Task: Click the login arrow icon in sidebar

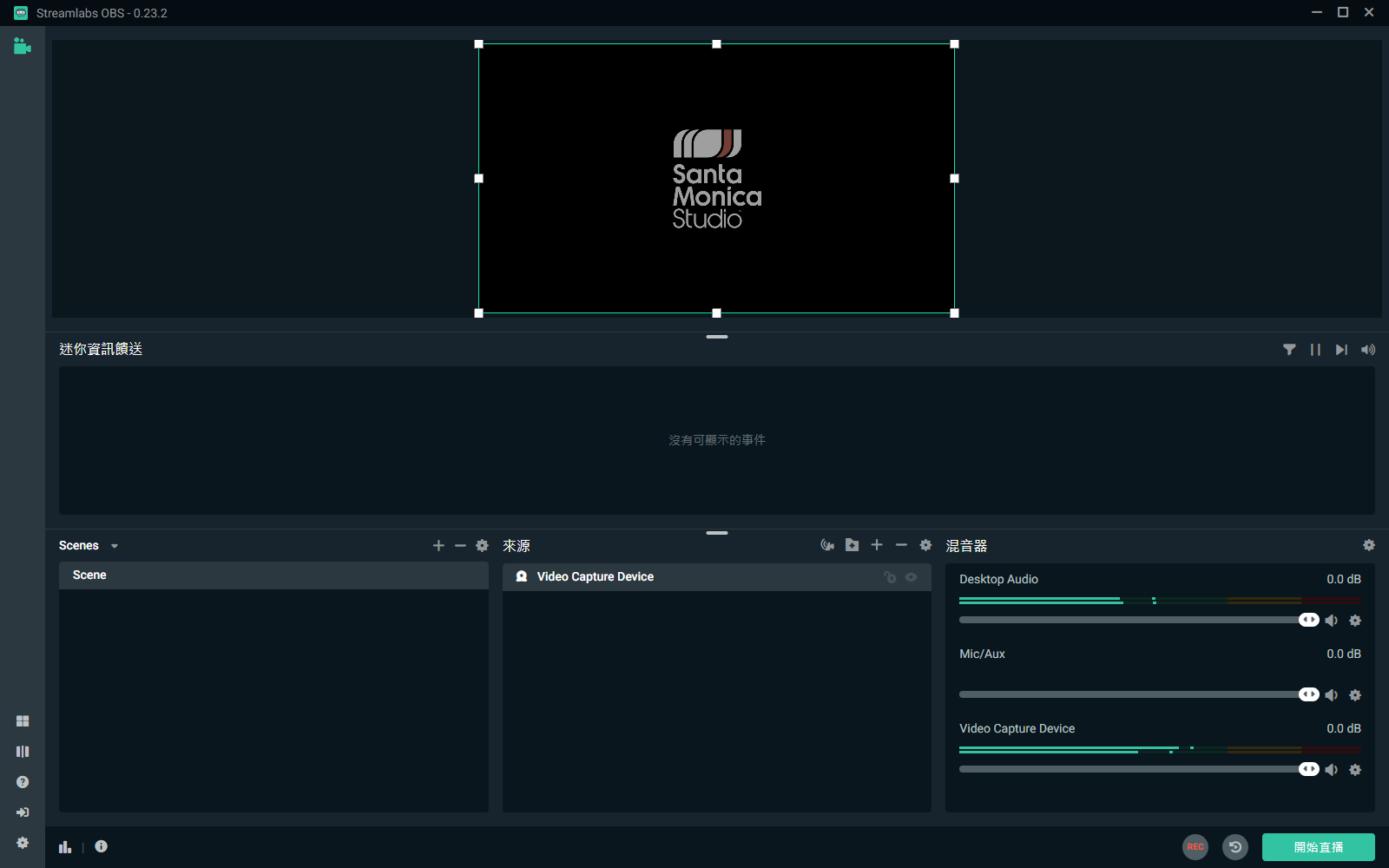Action: point(23,812)
